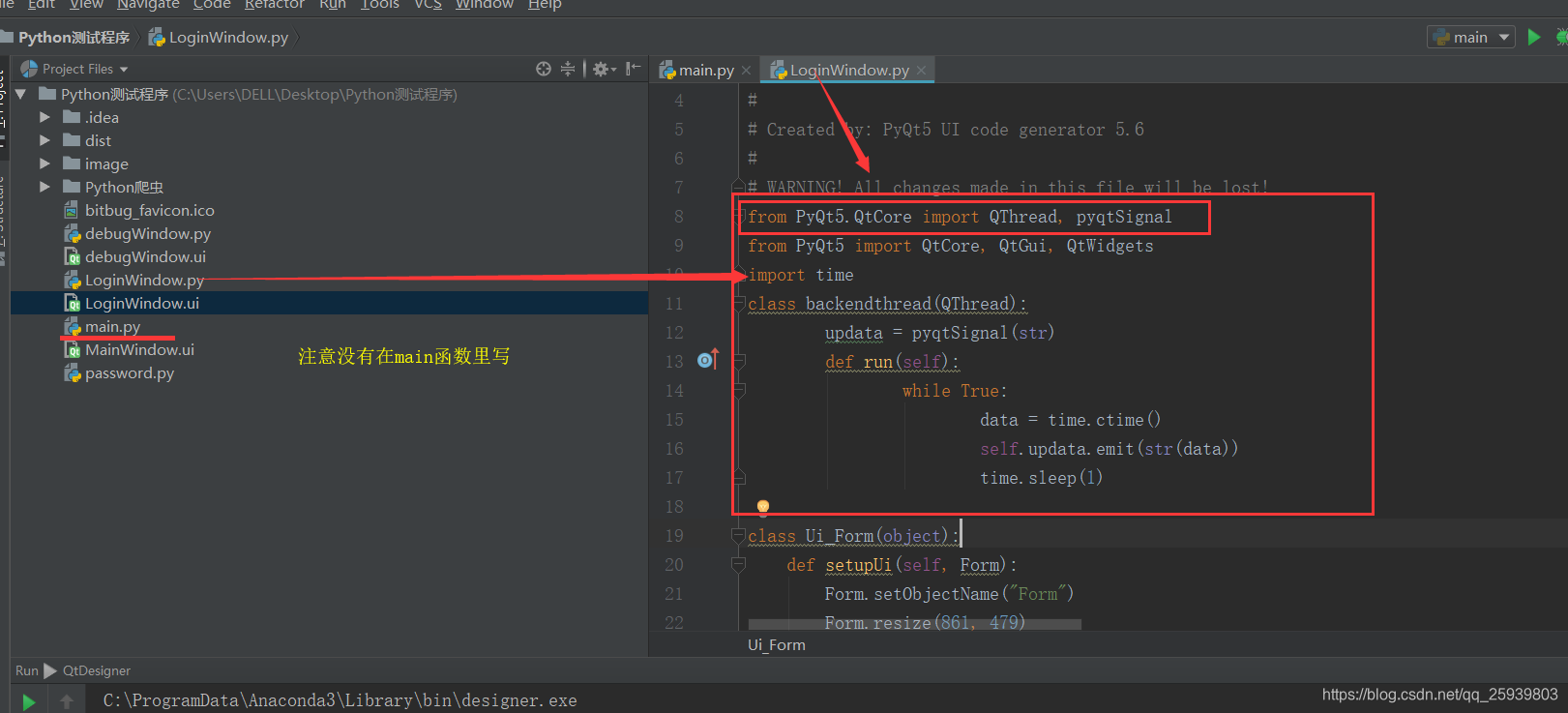Viewport: 1568px width, 713px height.
Task: Click the yellow lightbulb intention icon
Action: [762, 506]
